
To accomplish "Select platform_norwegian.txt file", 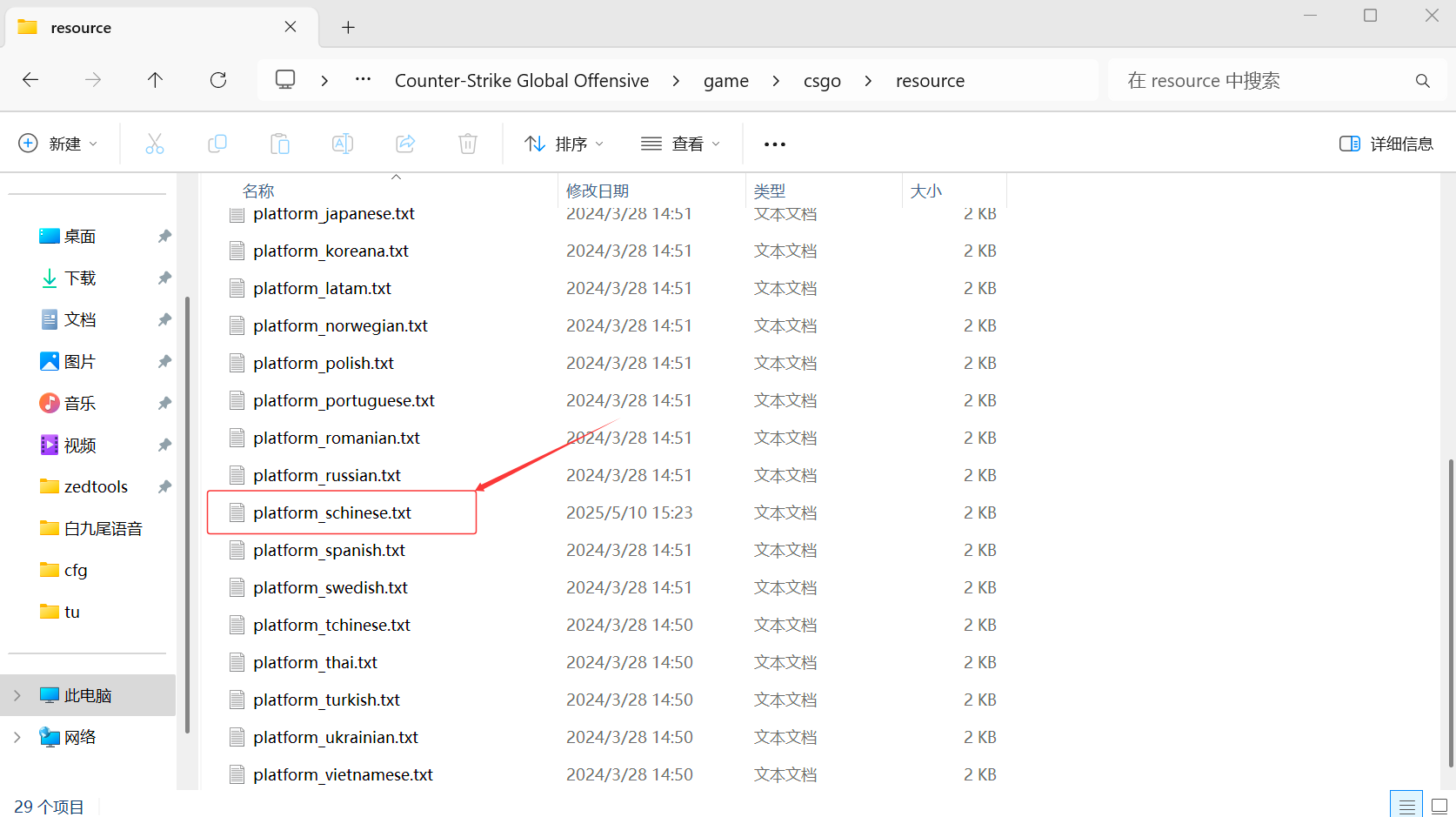I will pos(340,325).
